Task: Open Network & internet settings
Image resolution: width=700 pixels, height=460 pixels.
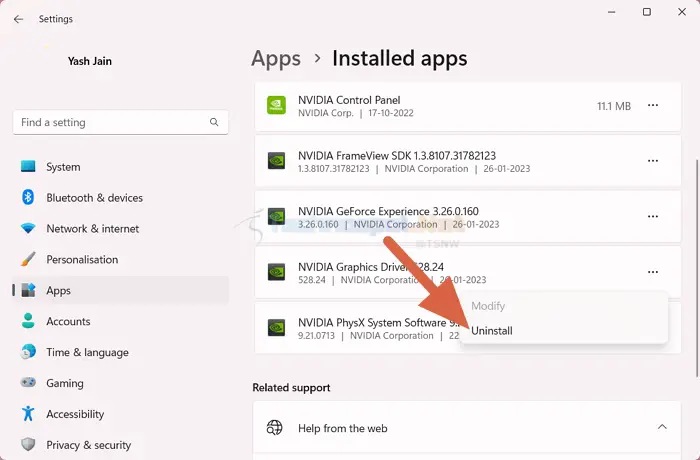Action: [121, 229]
